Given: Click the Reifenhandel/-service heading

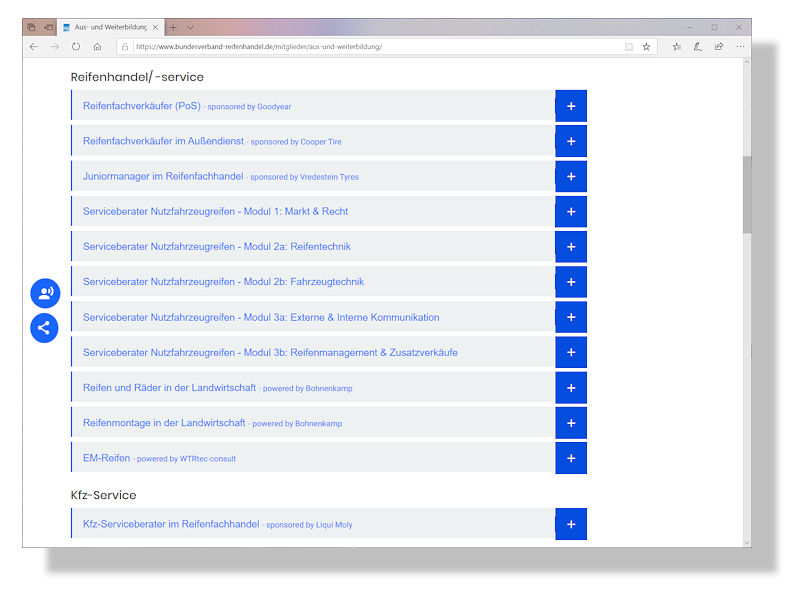Looking at the screenshot, I should click(137, 77).
